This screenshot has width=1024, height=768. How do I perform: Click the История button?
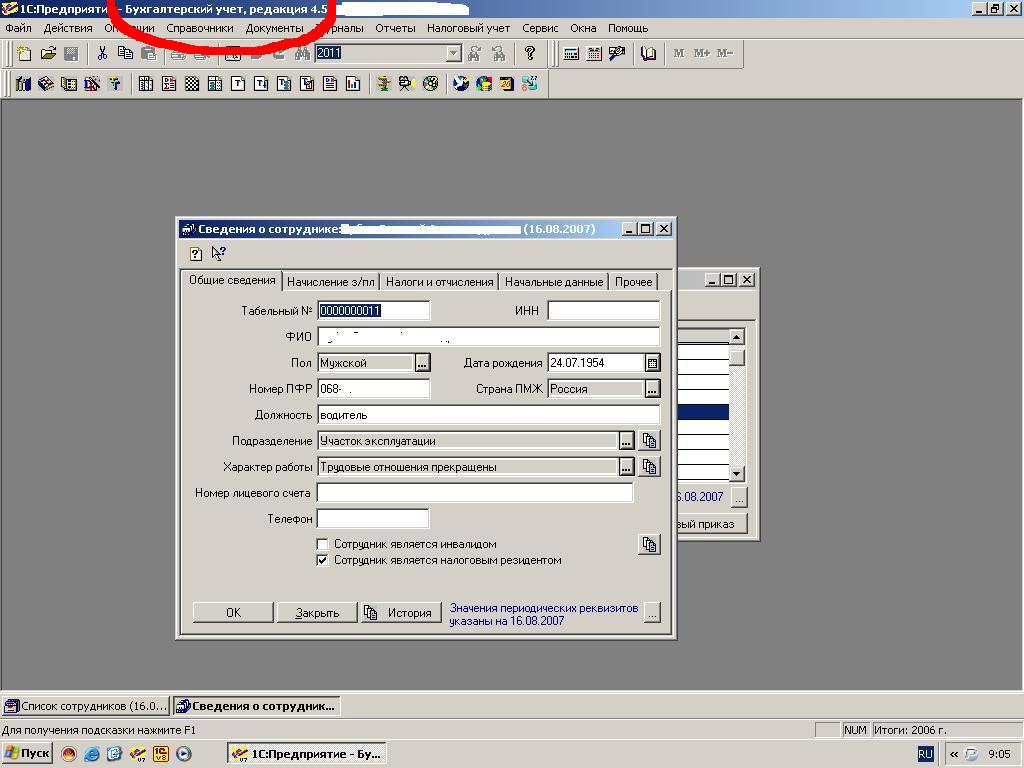[400, 613]
